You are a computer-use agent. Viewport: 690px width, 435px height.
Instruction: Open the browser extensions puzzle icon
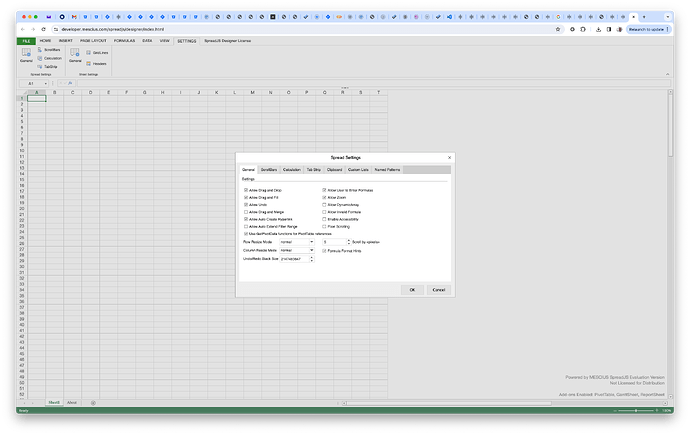(583, 29)
